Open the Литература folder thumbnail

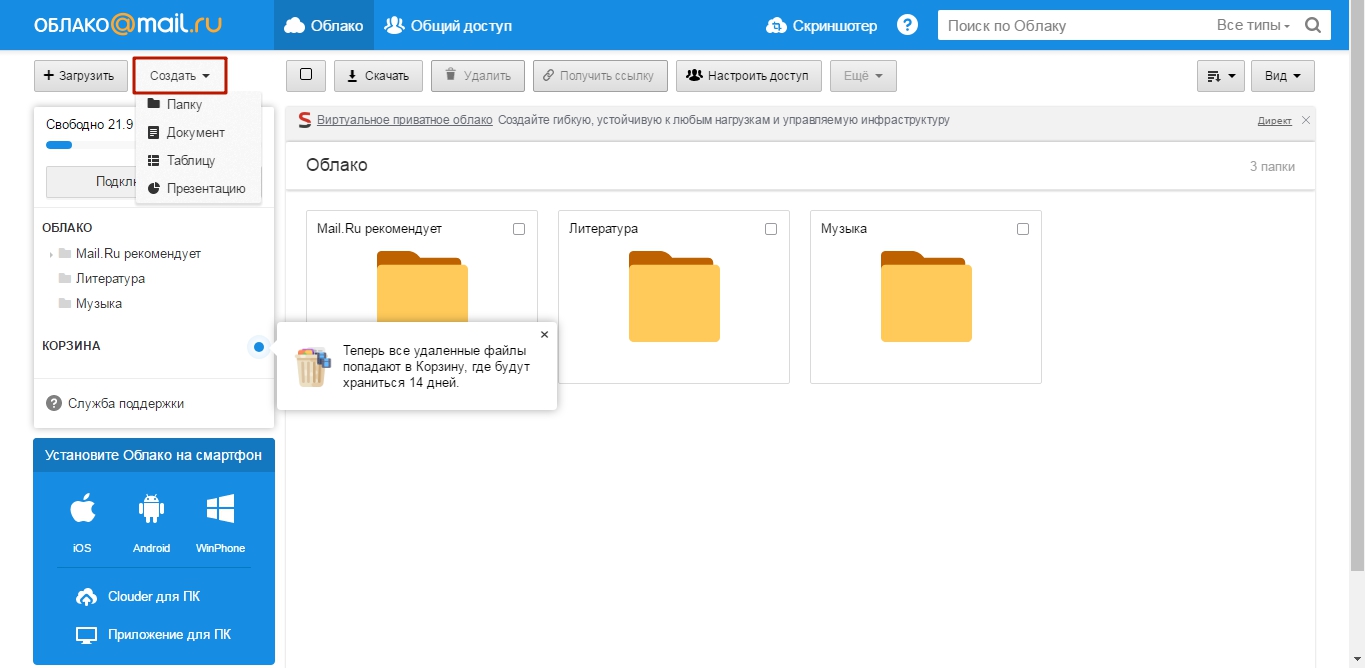click(x=674, y=297)
